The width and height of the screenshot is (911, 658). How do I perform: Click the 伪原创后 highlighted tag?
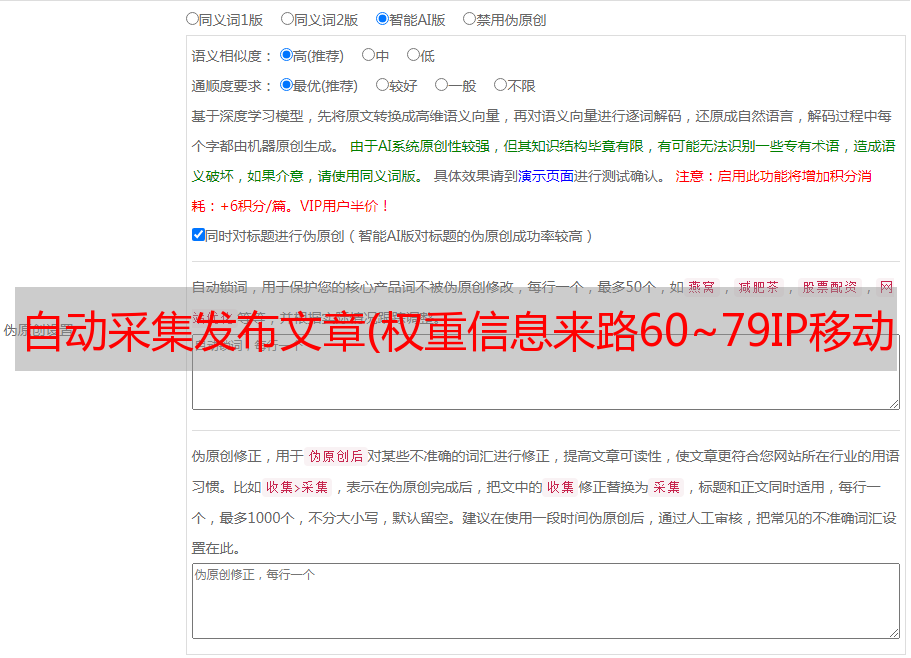[336, 456]
